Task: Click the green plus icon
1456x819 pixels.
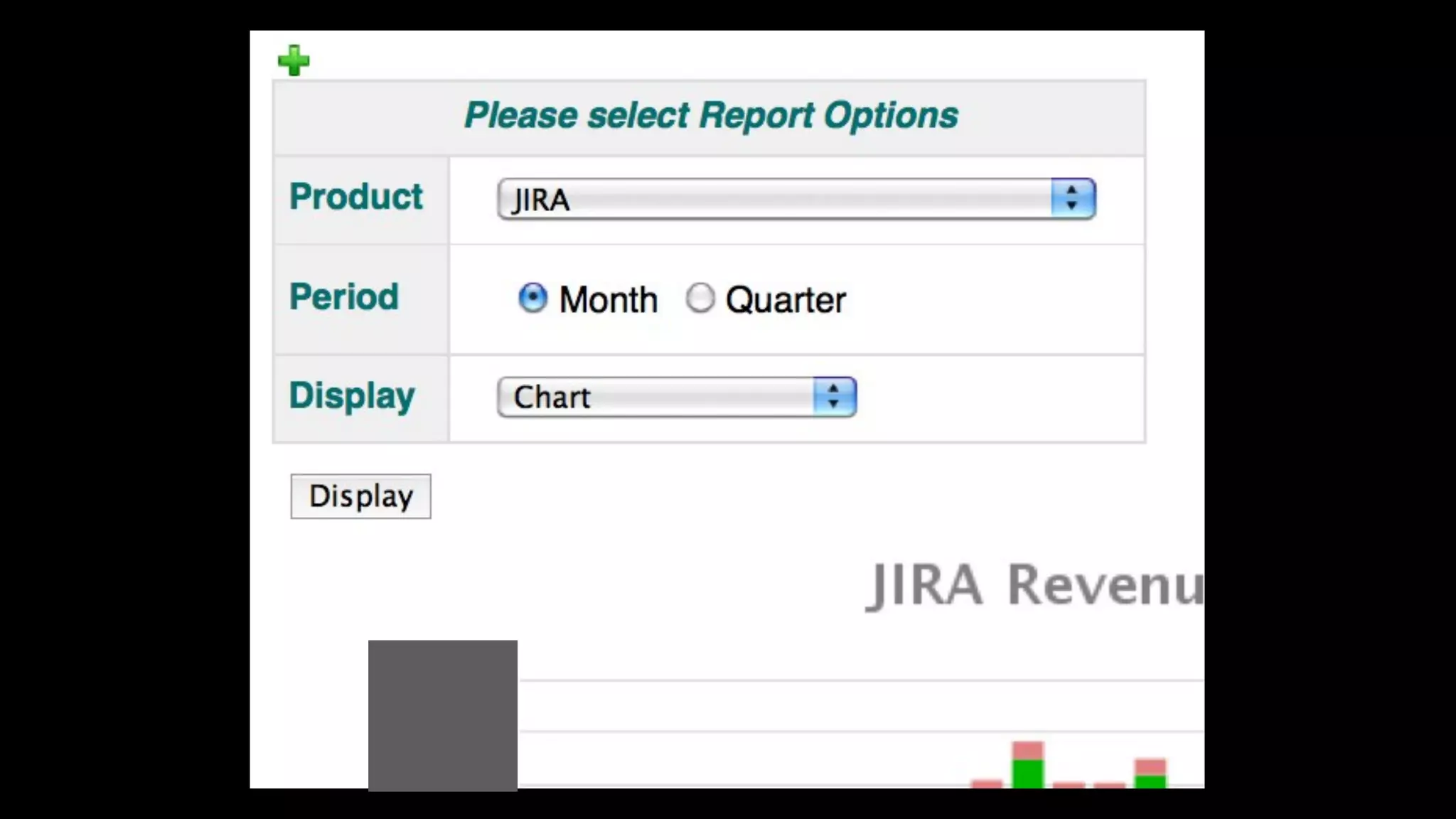Action: pos(294,60)
